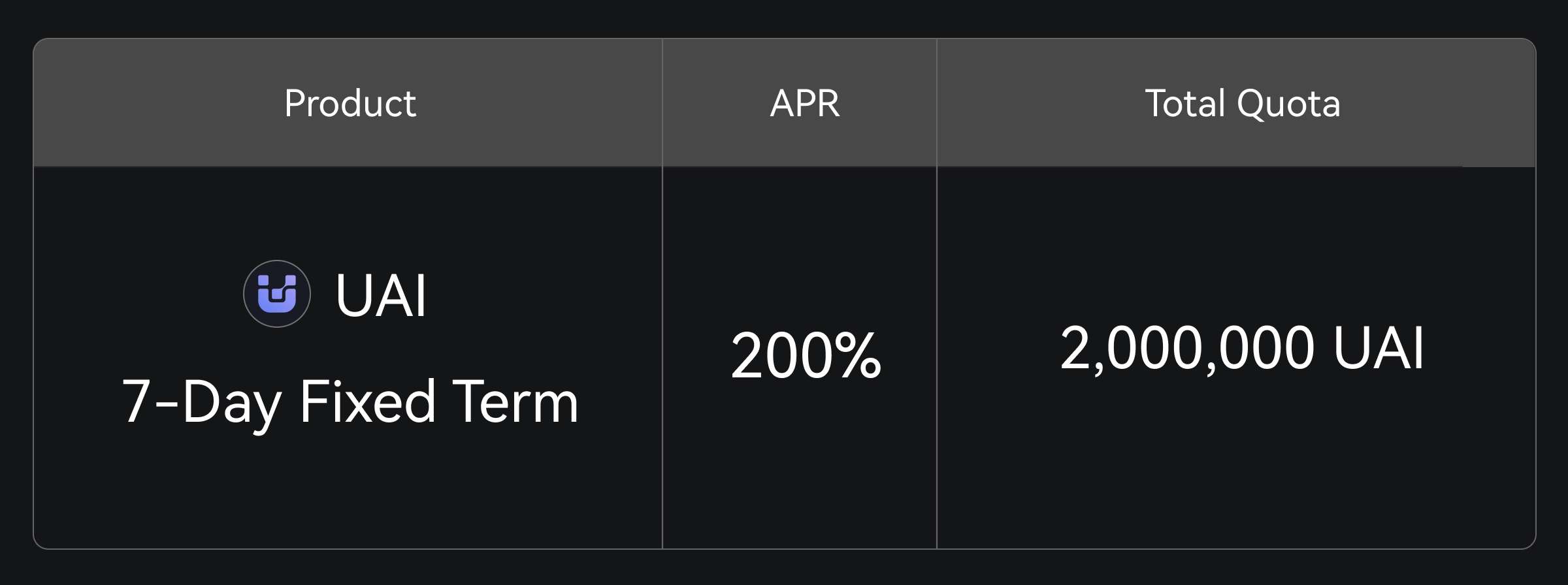Click the UAI token name beside the logo
The image size is (1568, 585).
[382, 295]
